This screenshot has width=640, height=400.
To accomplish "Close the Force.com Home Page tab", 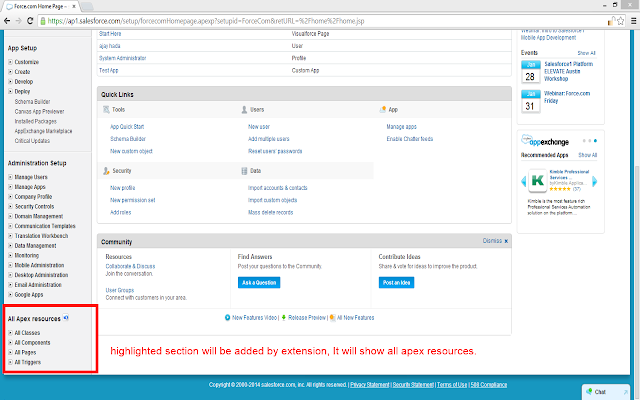I will (x=74, y=7).
